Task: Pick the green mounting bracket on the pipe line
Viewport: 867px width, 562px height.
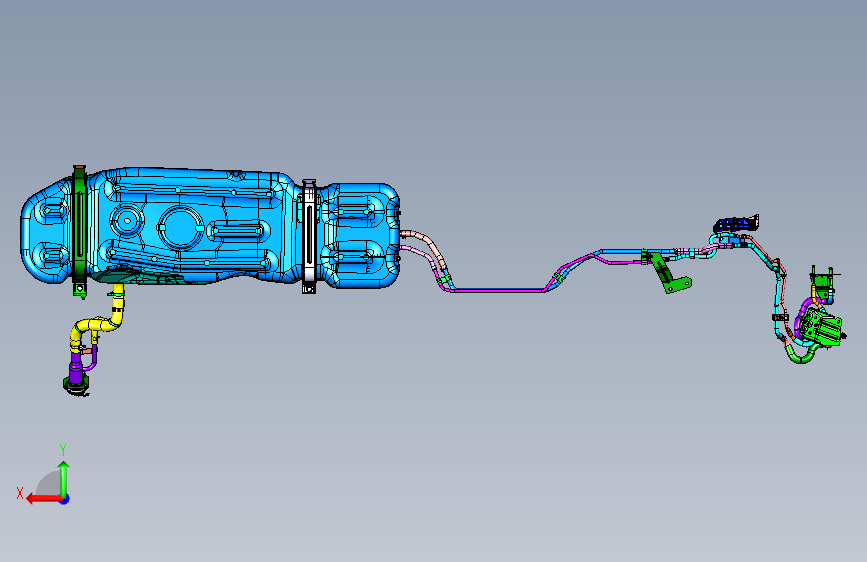Action: pos(667,272)
